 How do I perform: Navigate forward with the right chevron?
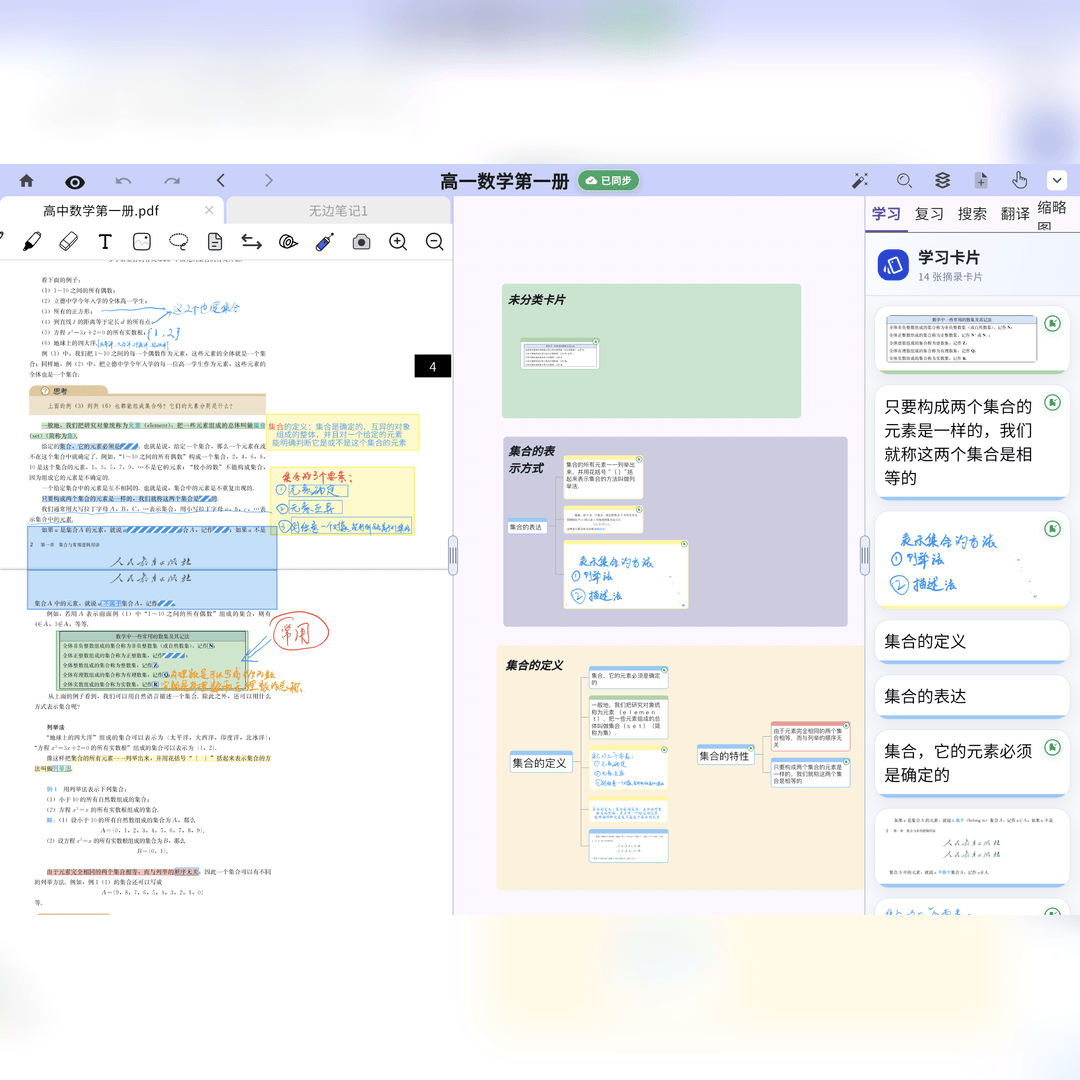tap(269, 180)
